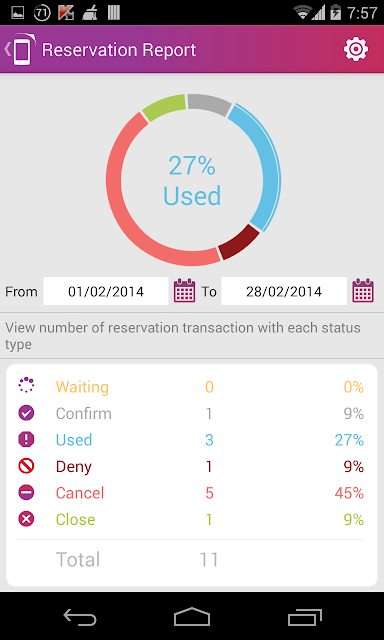This screenshot has width=384, height=640.
Task: Select the To date field 28/02/2014
Action: tap(284, 291)
